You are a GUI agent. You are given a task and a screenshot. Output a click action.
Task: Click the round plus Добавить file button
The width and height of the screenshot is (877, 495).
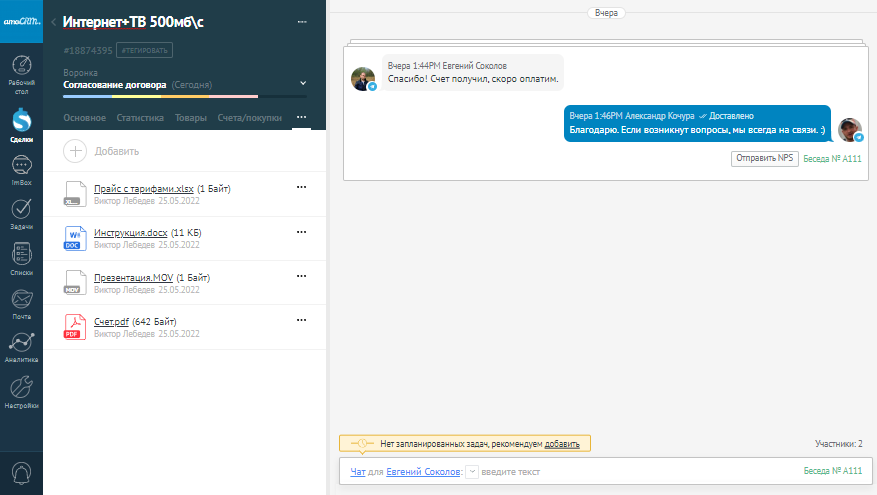point(75,151)
